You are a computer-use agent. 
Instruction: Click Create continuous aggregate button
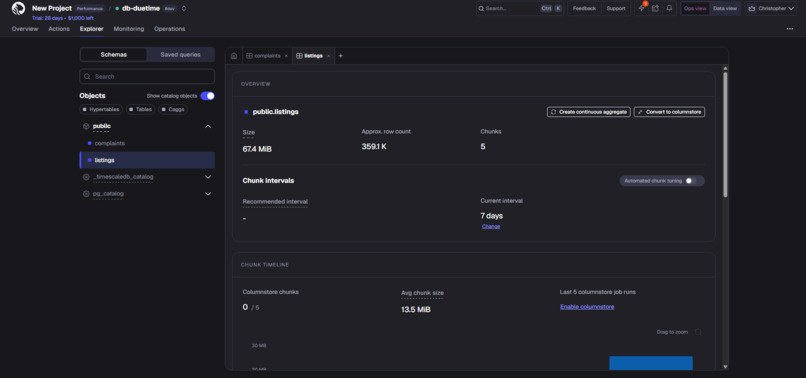pyautogui.click(x=589, y=112)
